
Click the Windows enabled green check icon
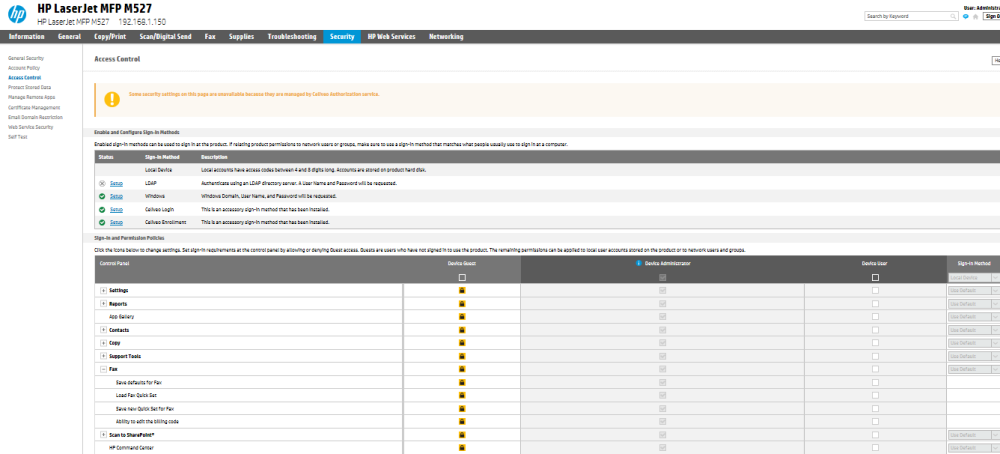coord(102,196)
